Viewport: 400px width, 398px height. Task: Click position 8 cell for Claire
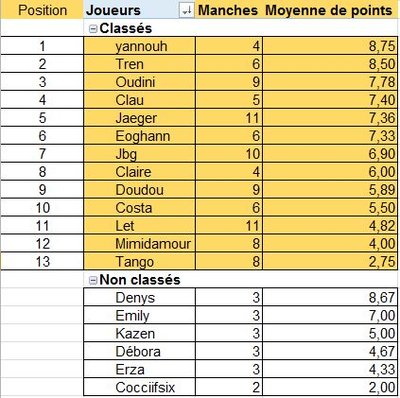tap(42, 172)
